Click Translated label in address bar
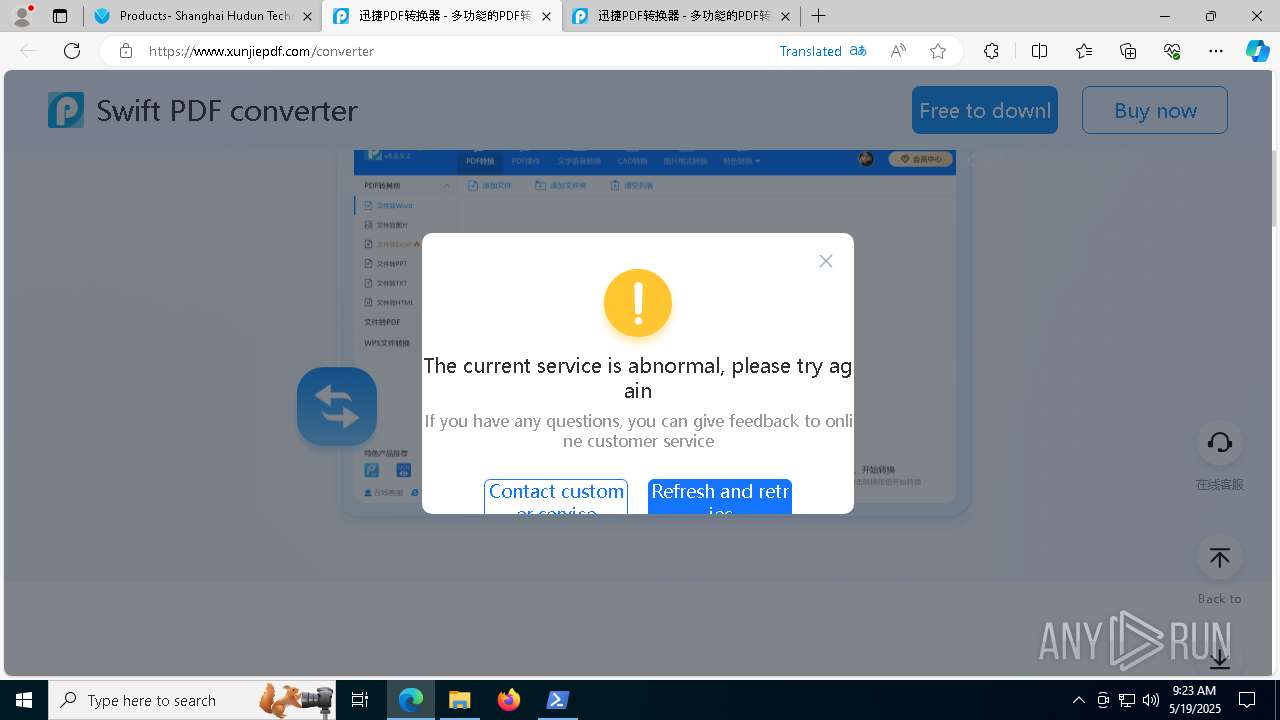 pos(810,51)
